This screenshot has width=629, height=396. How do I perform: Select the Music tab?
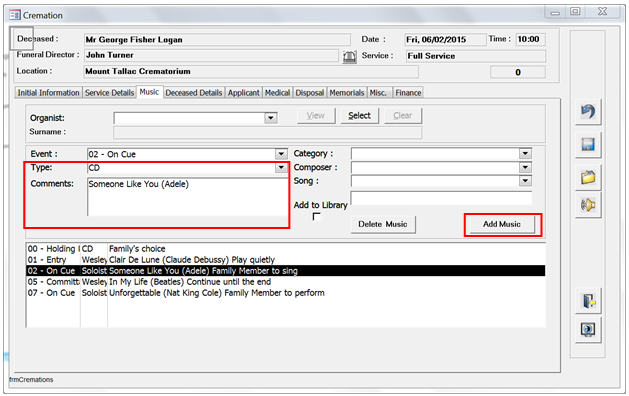(x=149, y=92)
